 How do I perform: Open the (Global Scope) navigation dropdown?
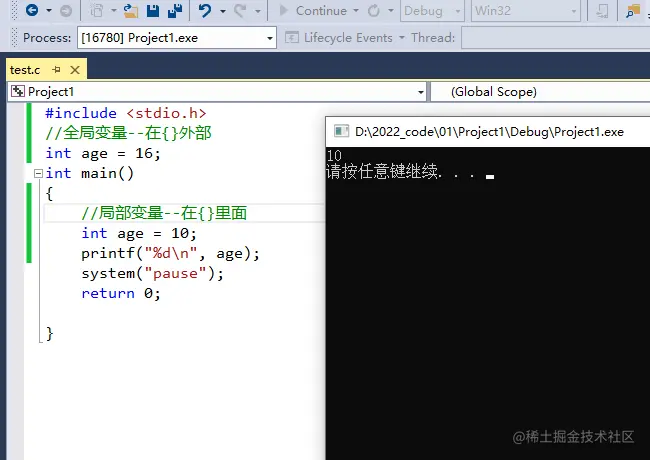coord(541,92)
